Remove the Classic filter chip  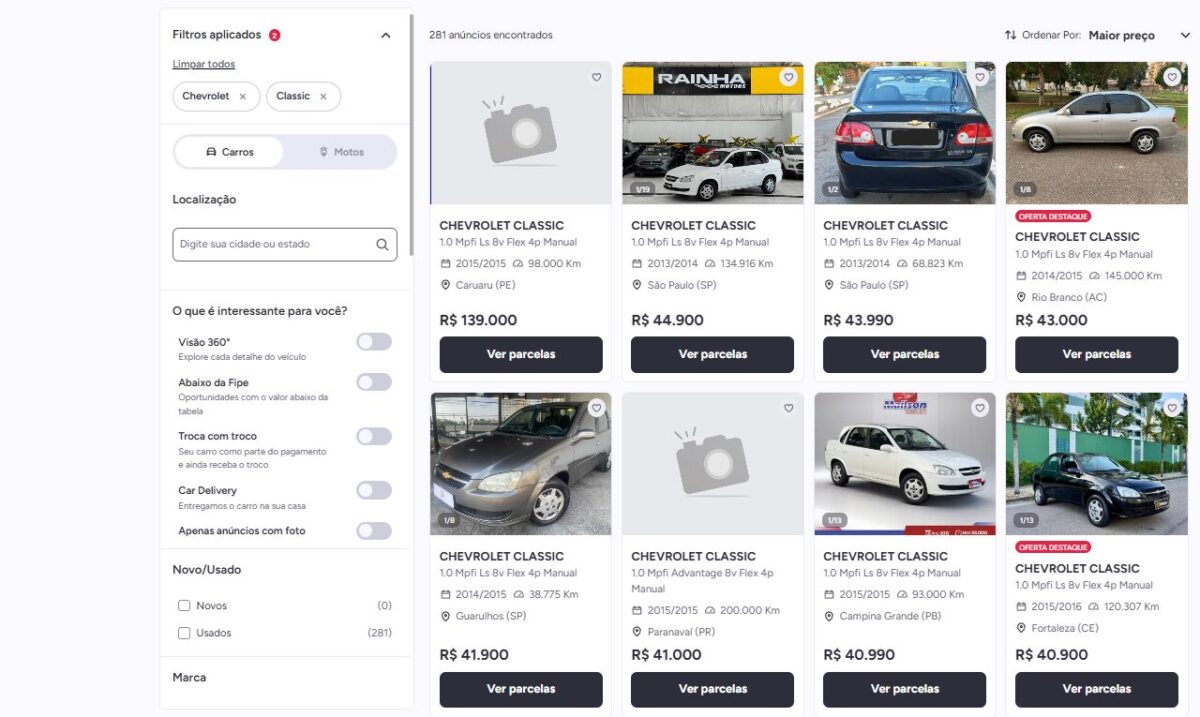click(323, 97)
